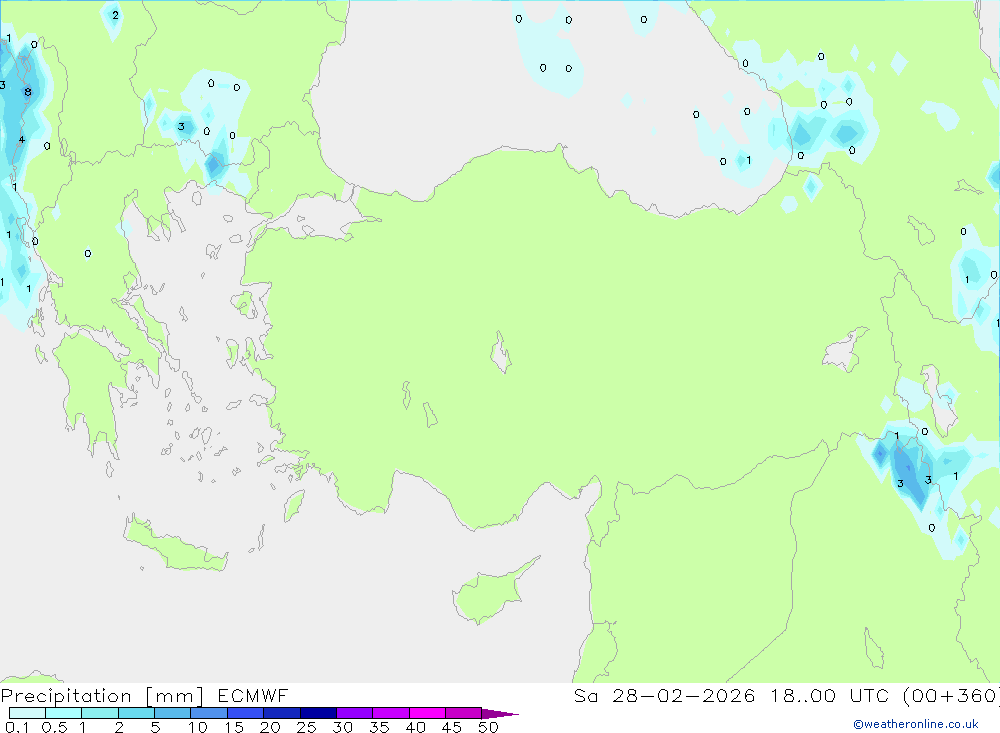Click the '8' precipitation value on map

click(x=27, y=92)
